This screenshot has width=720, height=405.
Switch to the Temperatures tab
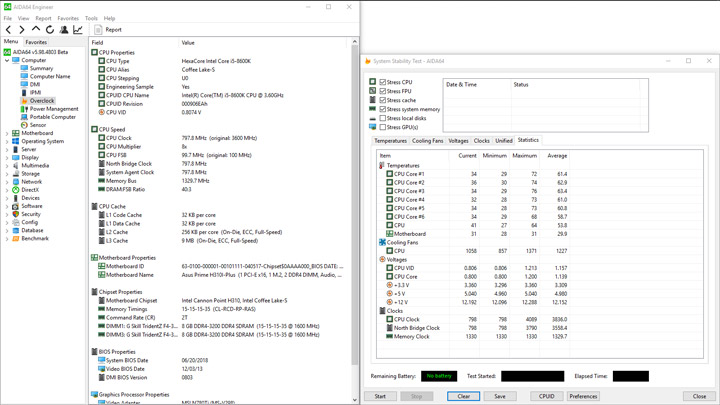(390, 141)
